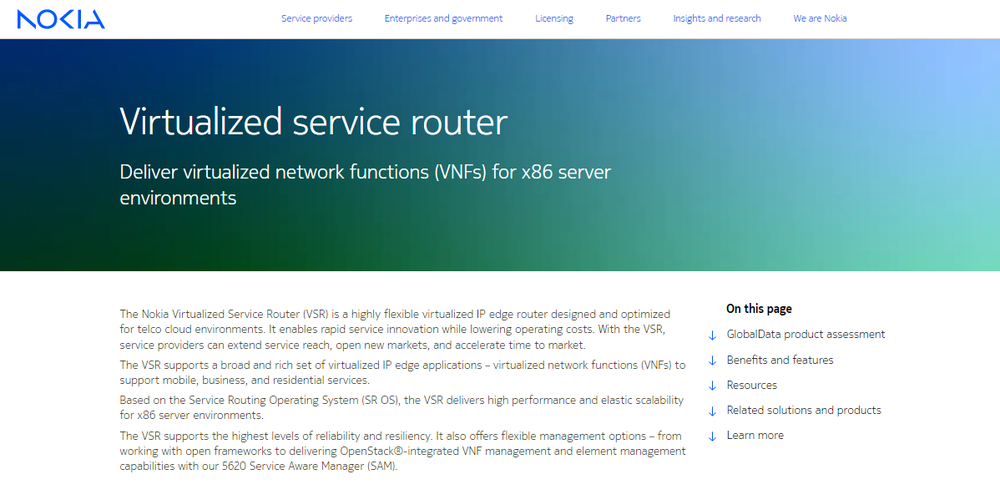The width and height of the screenshot is (1000, 484).
Task: Jump to GlobalData product assessment section
Action: pyautogui.click(x=805, y=334)
